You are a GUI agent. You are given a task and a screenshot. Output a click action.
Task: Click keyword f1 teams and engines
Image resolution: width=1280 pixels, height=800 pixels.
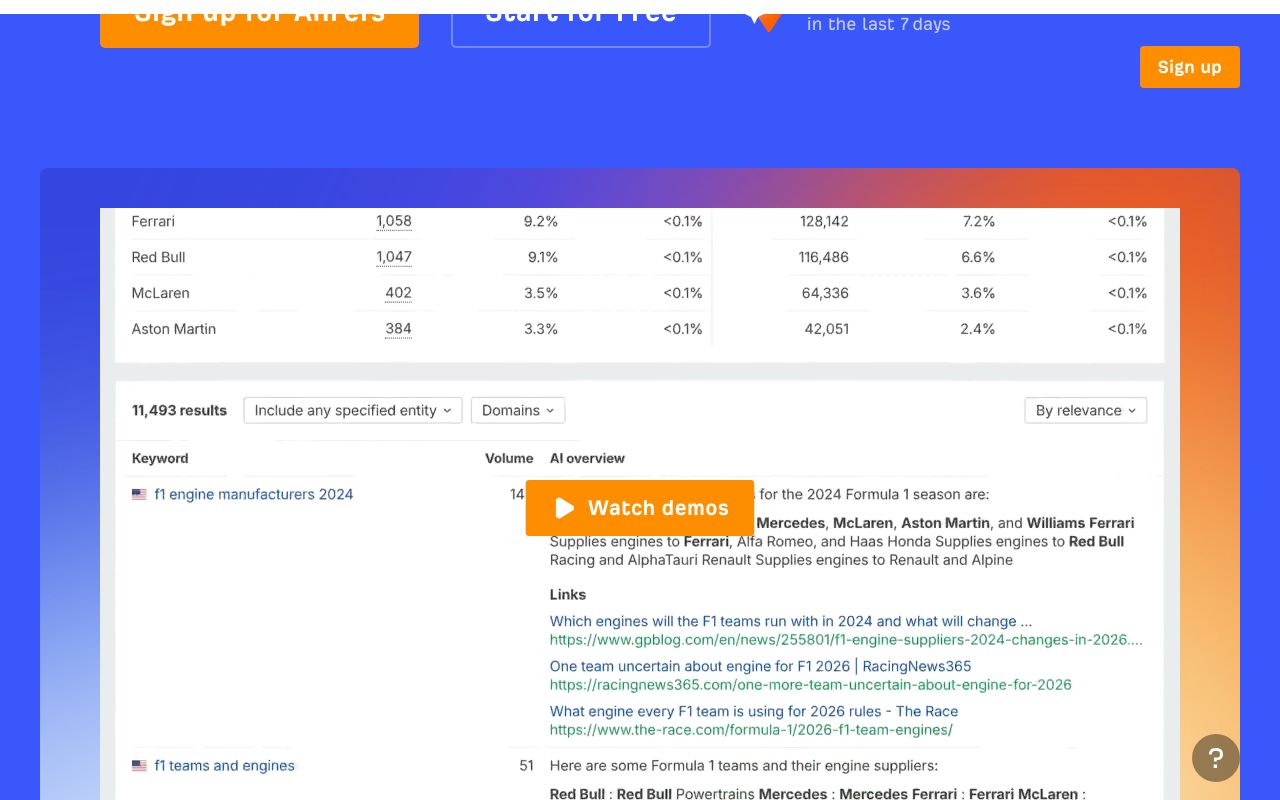click(225, 766)
